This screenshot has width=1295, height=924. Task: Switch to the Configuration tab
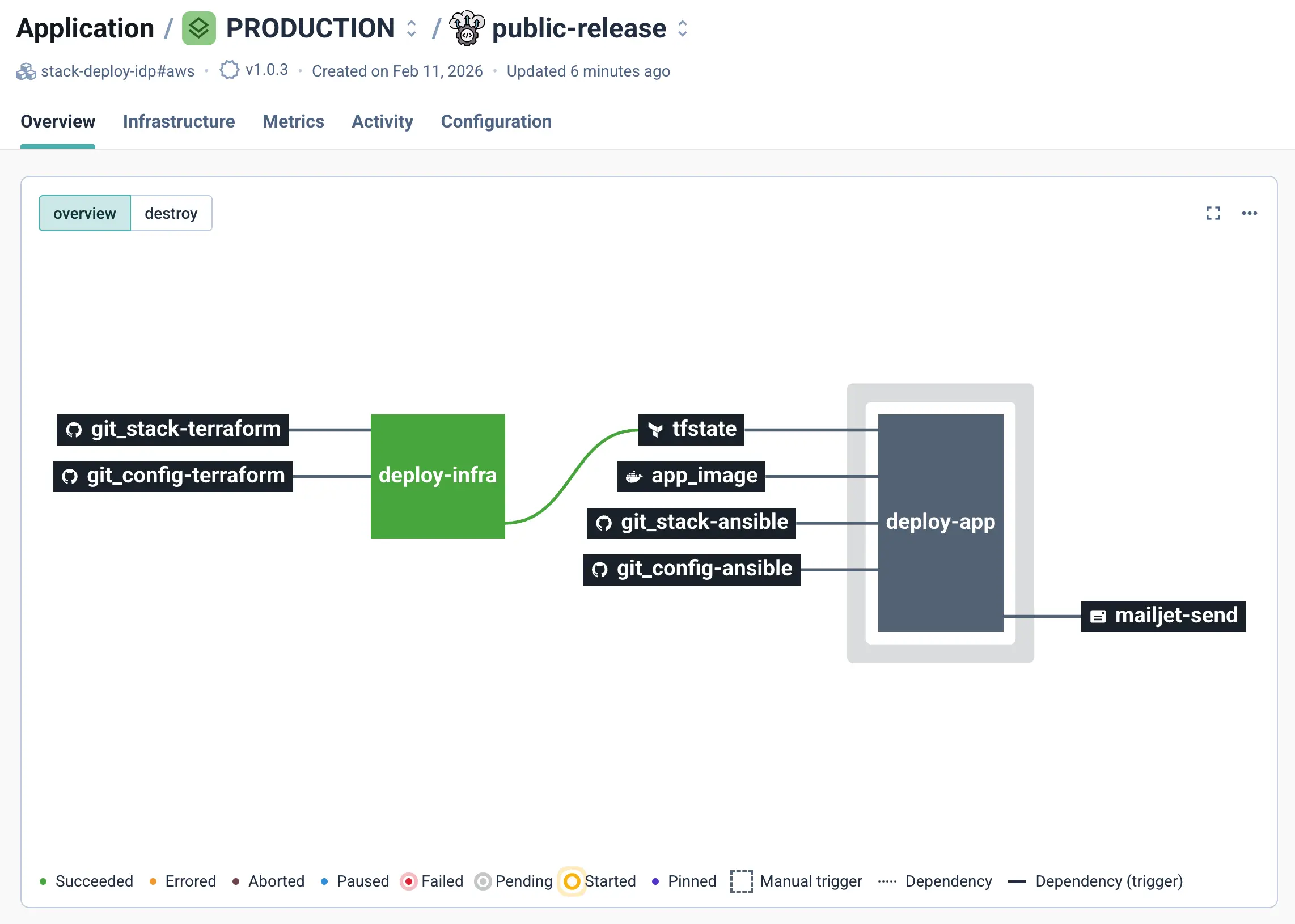pos(496,121)
